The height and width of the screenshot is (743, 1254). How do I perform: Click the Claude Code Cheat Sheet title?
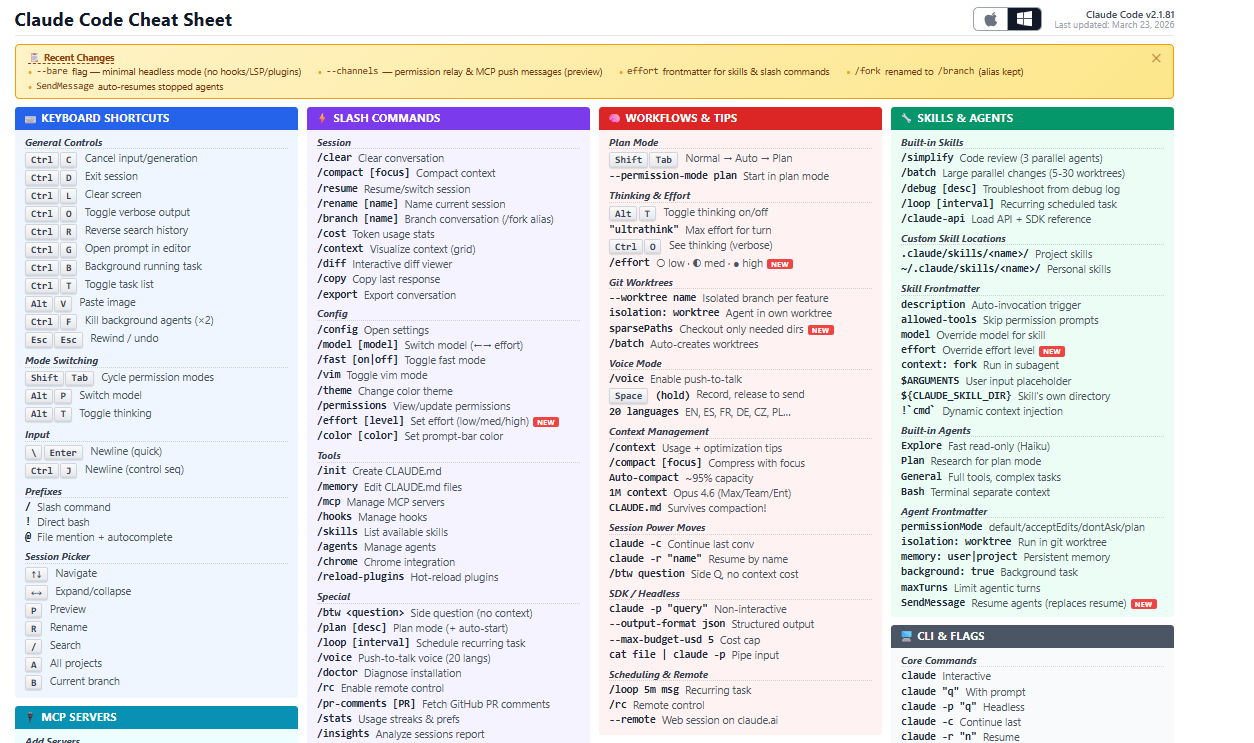pyautogui.click(x=123, y=20)
